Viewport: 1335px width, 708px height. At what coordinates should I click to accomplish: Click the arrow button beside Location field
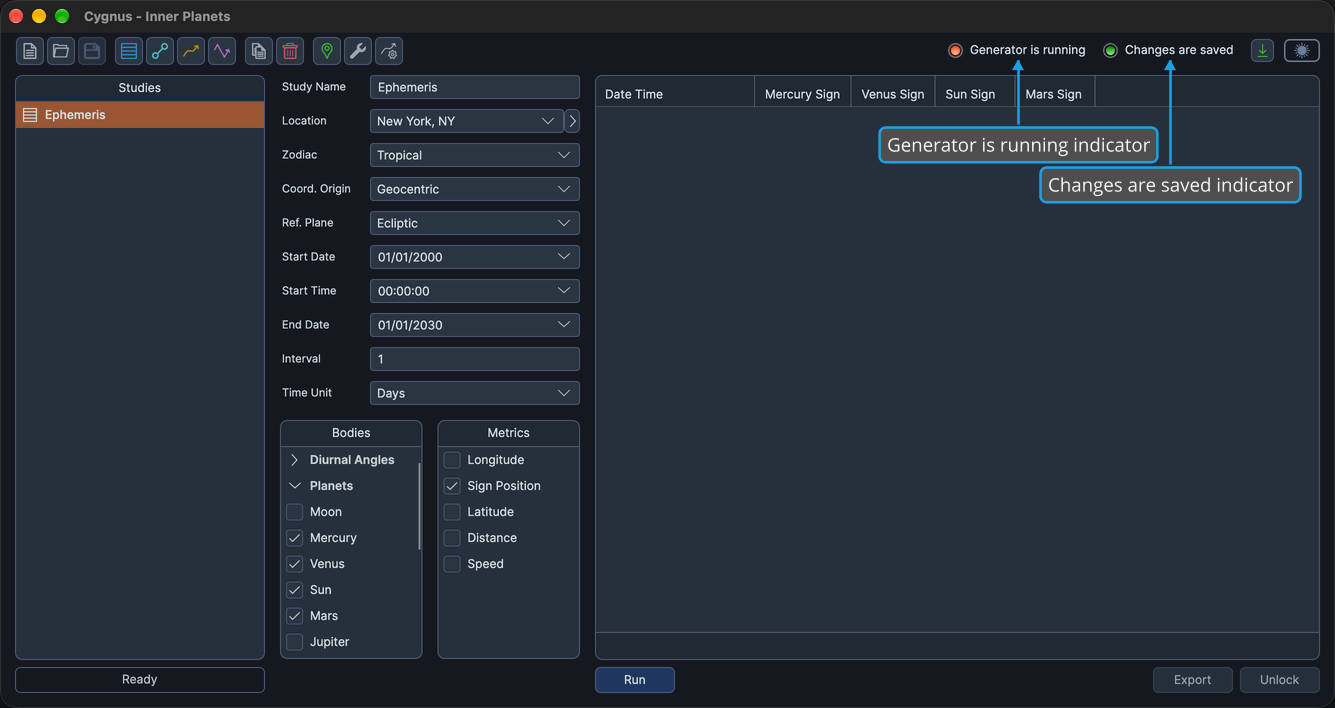(572, 121)
